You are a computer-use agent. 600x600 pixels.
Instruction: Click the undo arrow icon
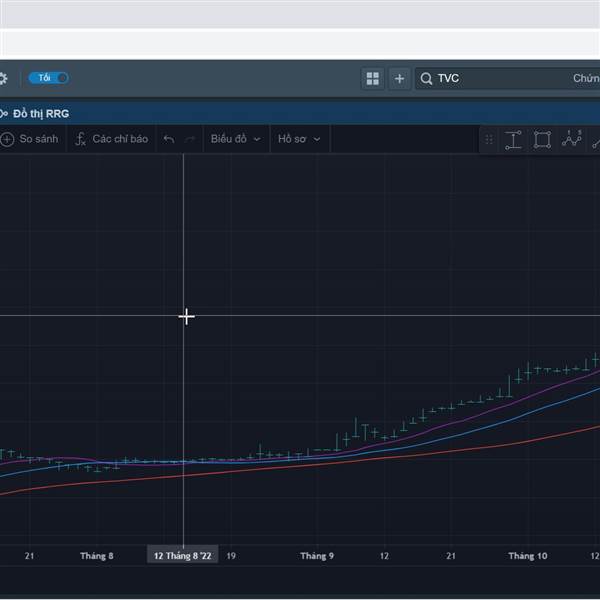pos(169,139)
